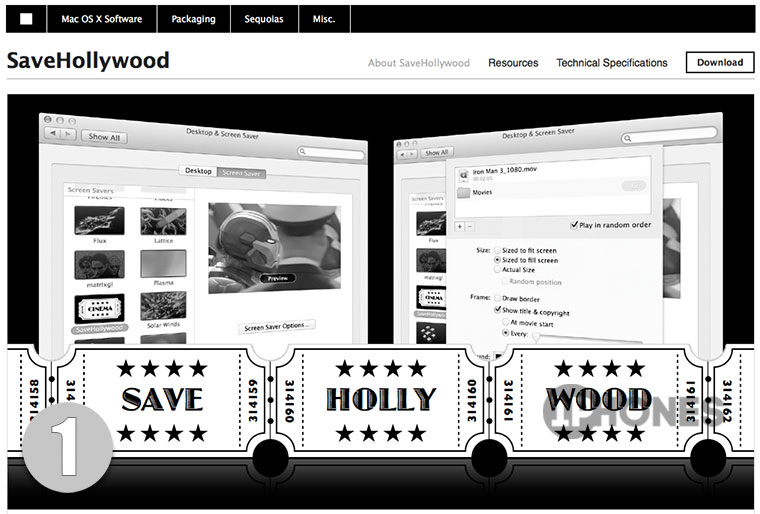Toggle Show title & copyright checkbox
Image resolution: width=760 pixels, height=514 pixels.
[x=497, y=309]
